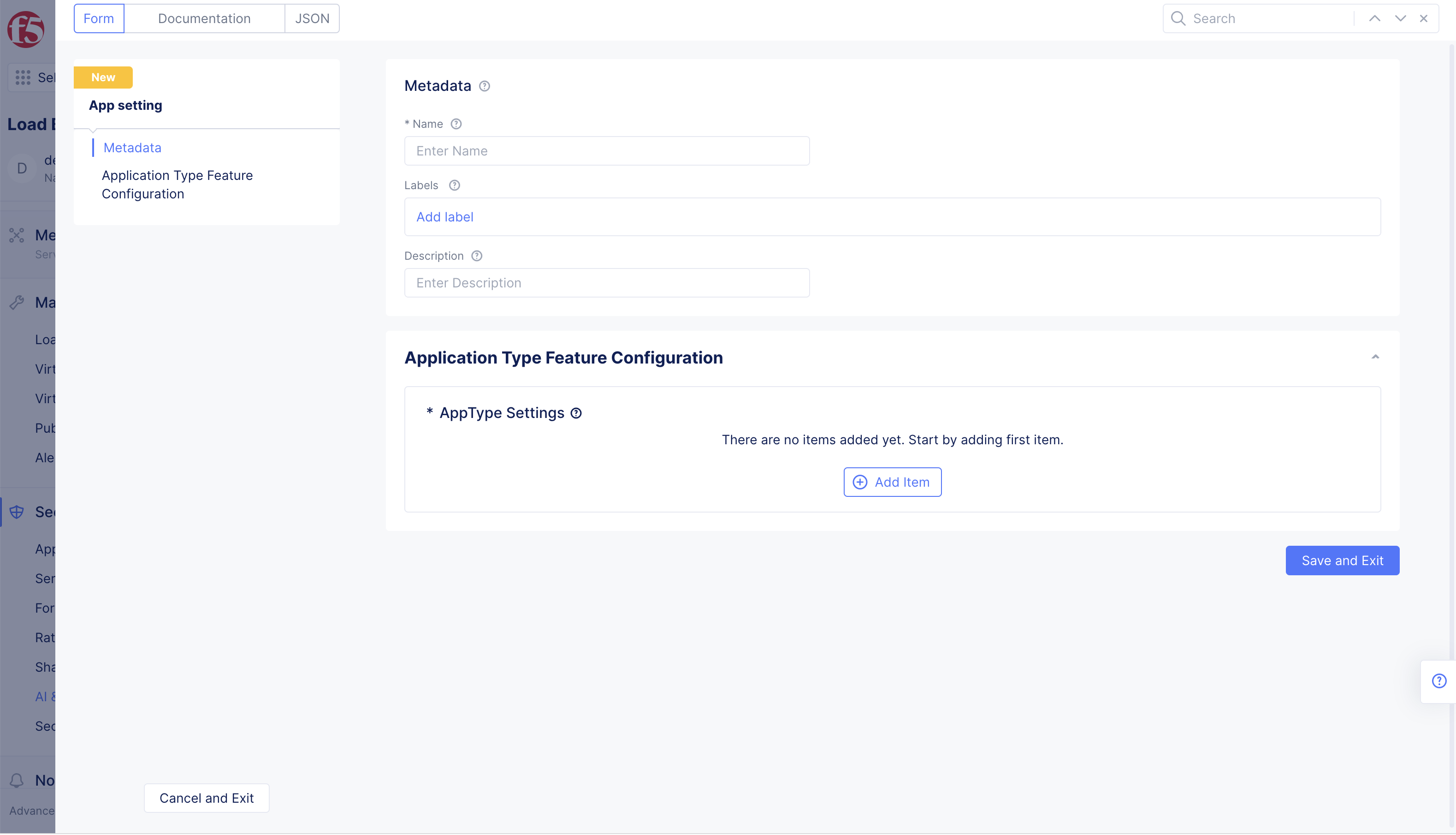Go to previous search result arrow
This screenshot has width=1456, height=835.
pyautogui.click(x=1375, y=18)
